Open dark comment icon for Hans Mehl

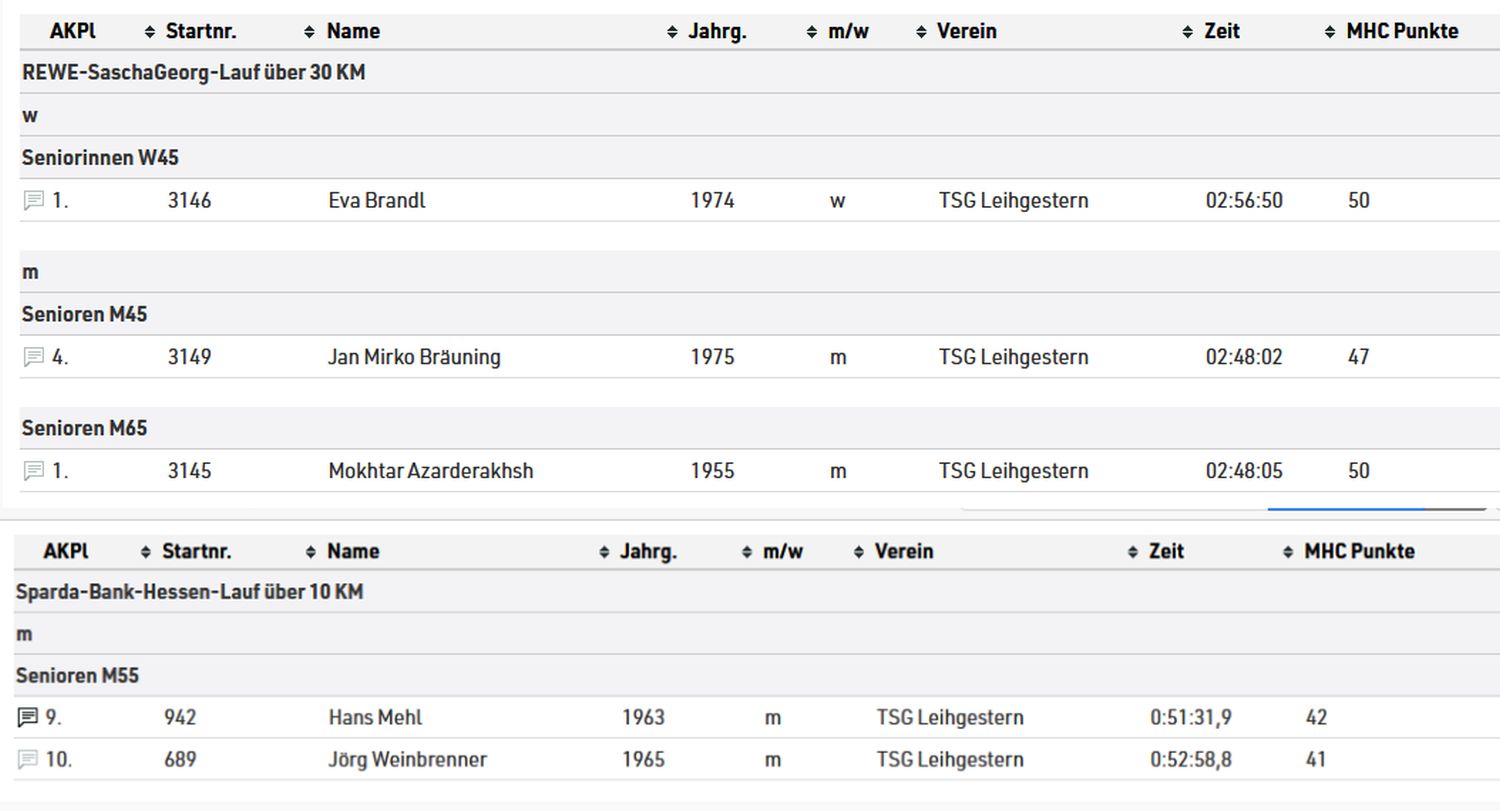click(x=27, y=718)
